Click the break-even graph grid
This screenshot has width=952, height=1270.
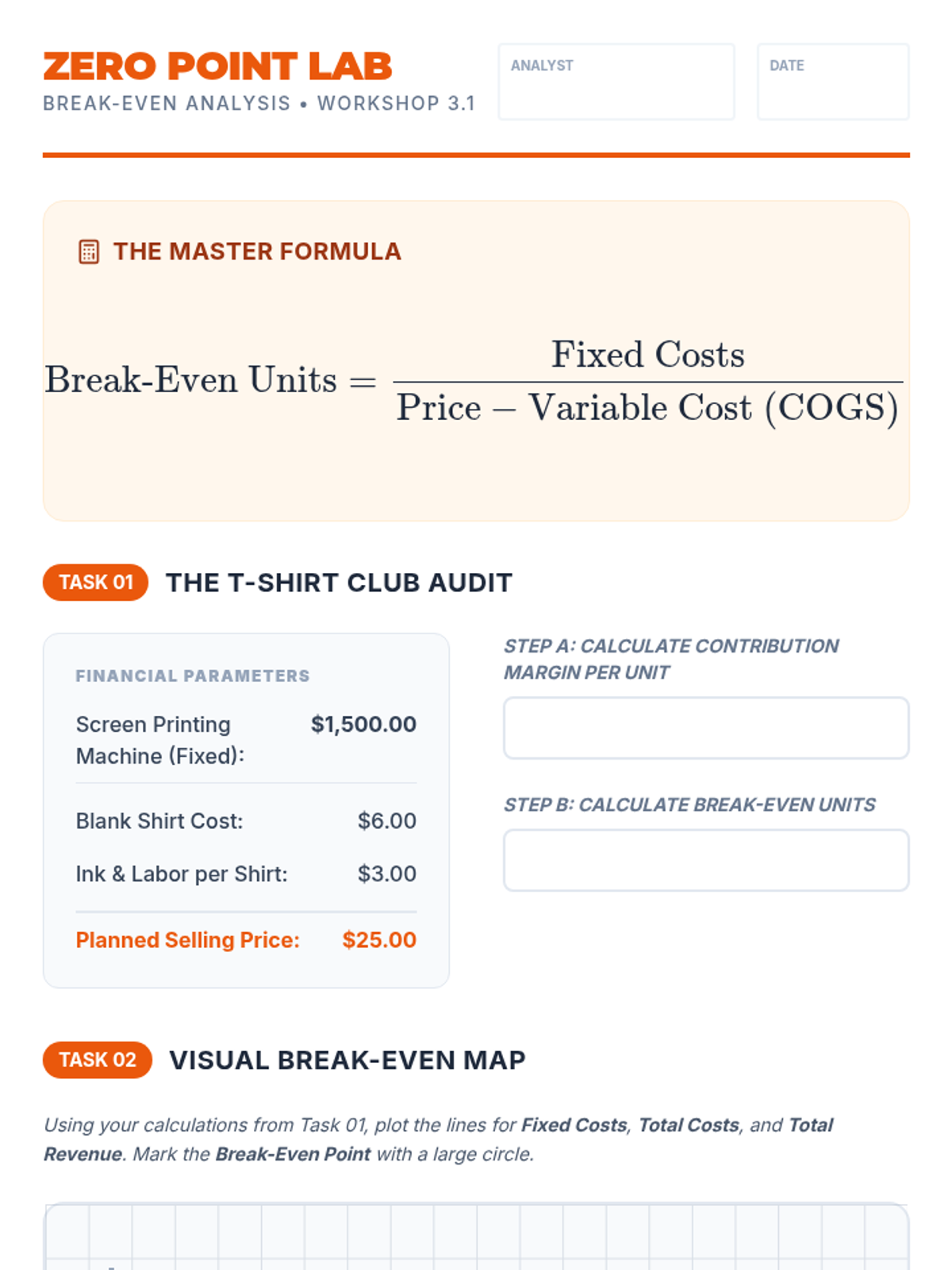(476, 1238)
